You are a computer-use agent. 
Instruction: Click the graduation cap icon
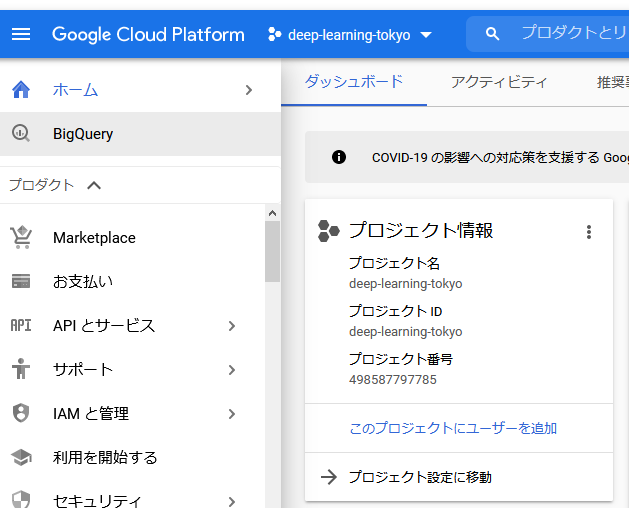21,457
